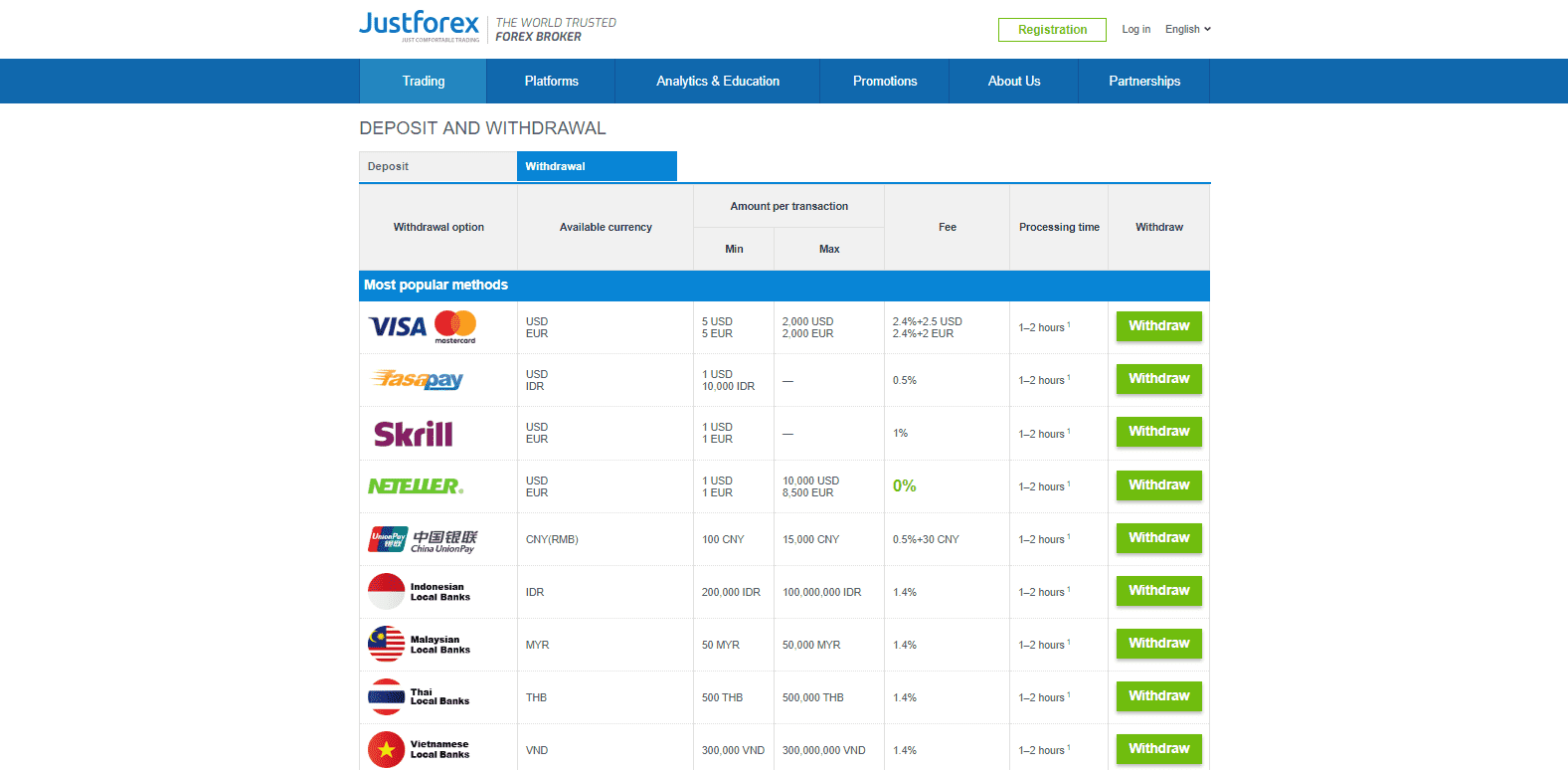Viewport: 1568px width, 770px height.
Task: Click the Skrill logo
Action: [414, 434]
